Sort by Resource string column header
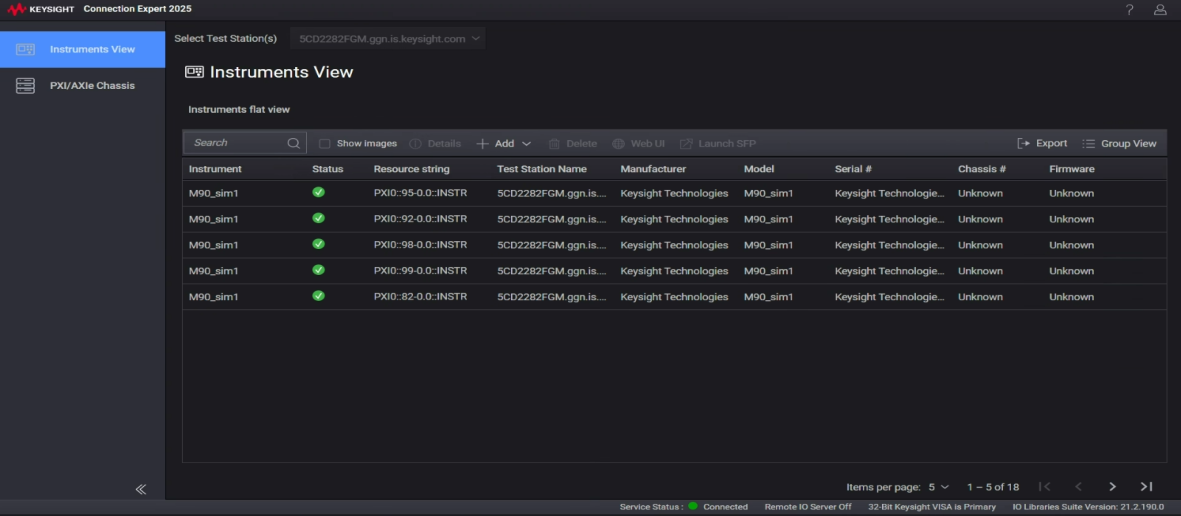The width and height of the screenshot is (1181, 516). (x=411, y=169)
